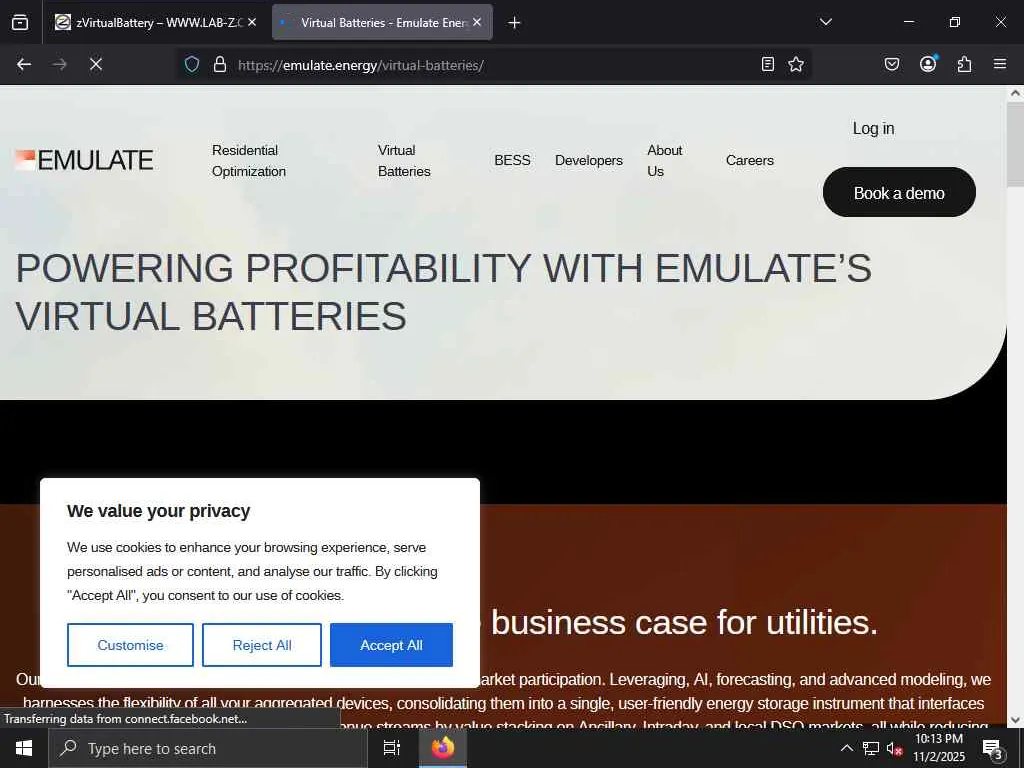This screenshot has width=1024, height=768.
Task: Click the address bar URL field
Action: (493, 65)
